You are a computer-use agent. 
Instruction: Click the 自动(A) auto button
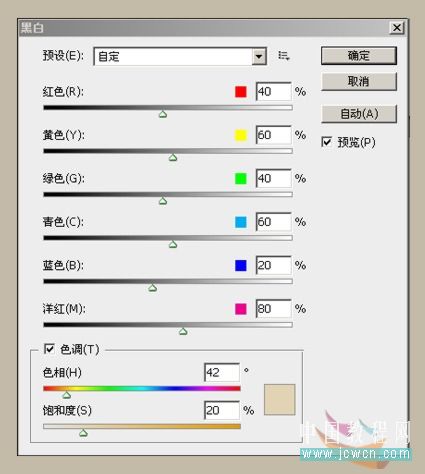click(359, 114)
